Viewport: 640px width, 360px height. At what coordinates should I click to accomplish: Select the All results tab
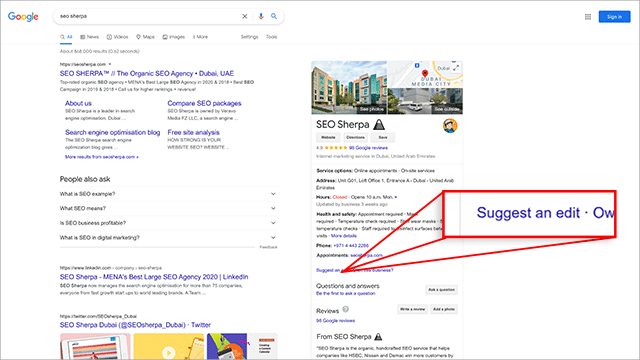tap(66, 37)
